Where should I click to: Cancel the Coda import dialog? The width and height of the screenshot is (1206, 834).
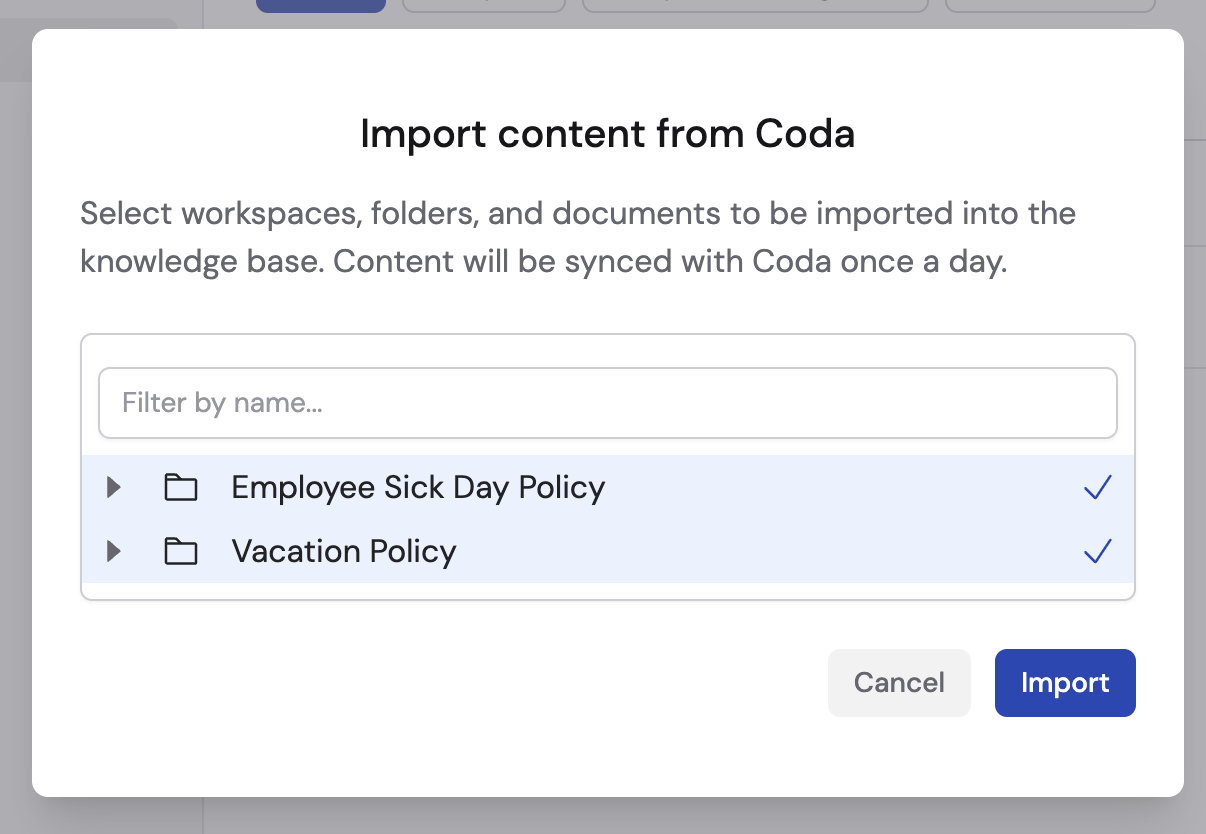point(898,682)
